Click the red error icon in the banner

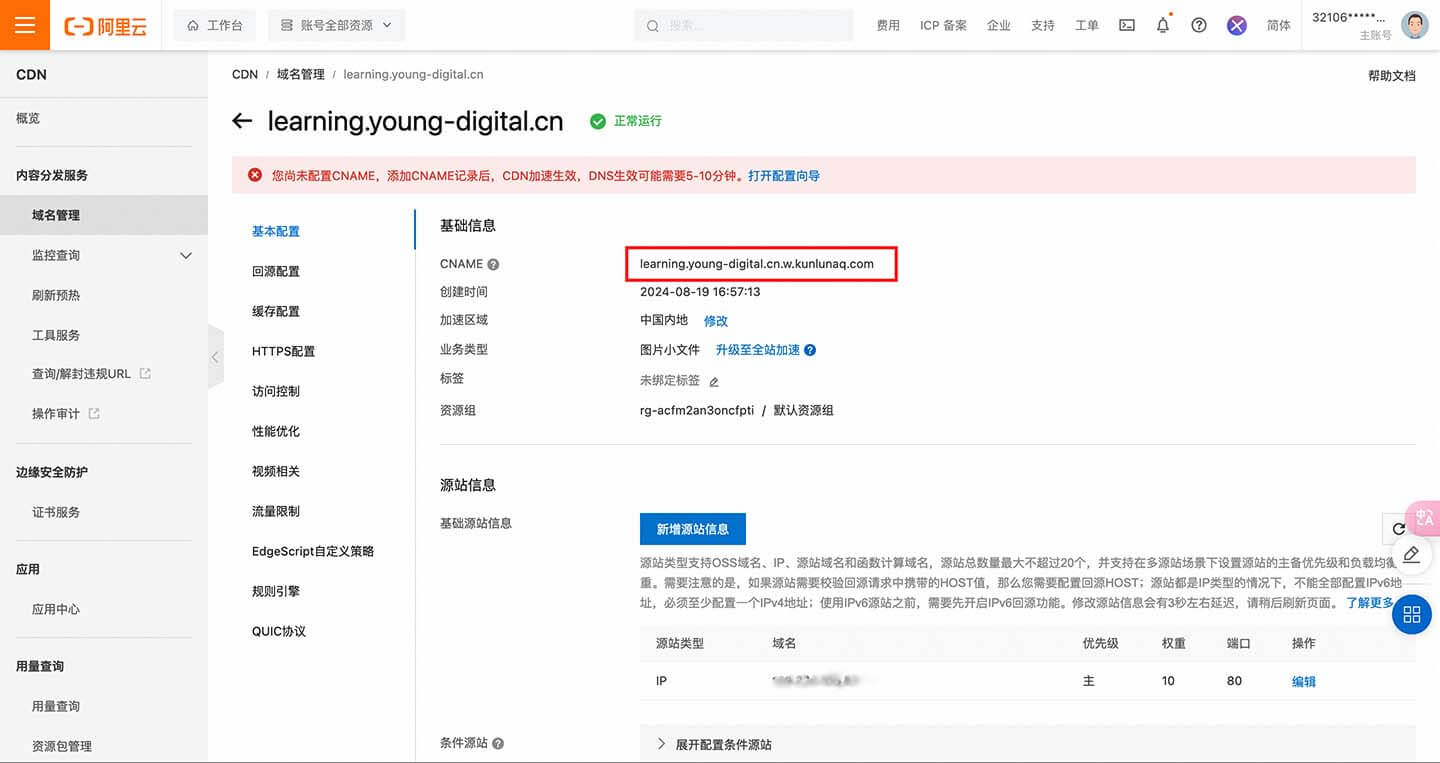[255, 175]
